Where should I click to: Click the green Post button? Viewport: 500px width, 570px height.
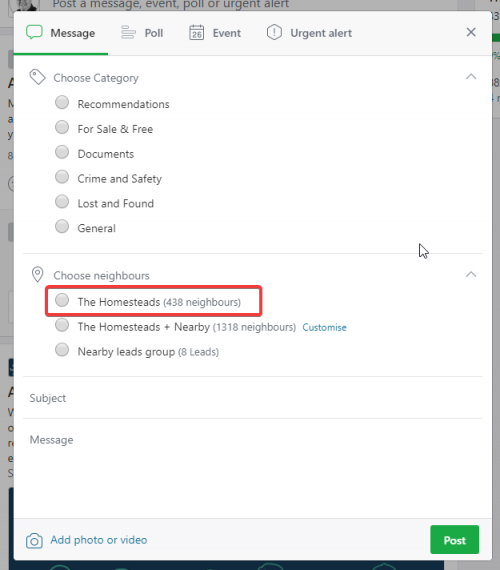[455, 539]
